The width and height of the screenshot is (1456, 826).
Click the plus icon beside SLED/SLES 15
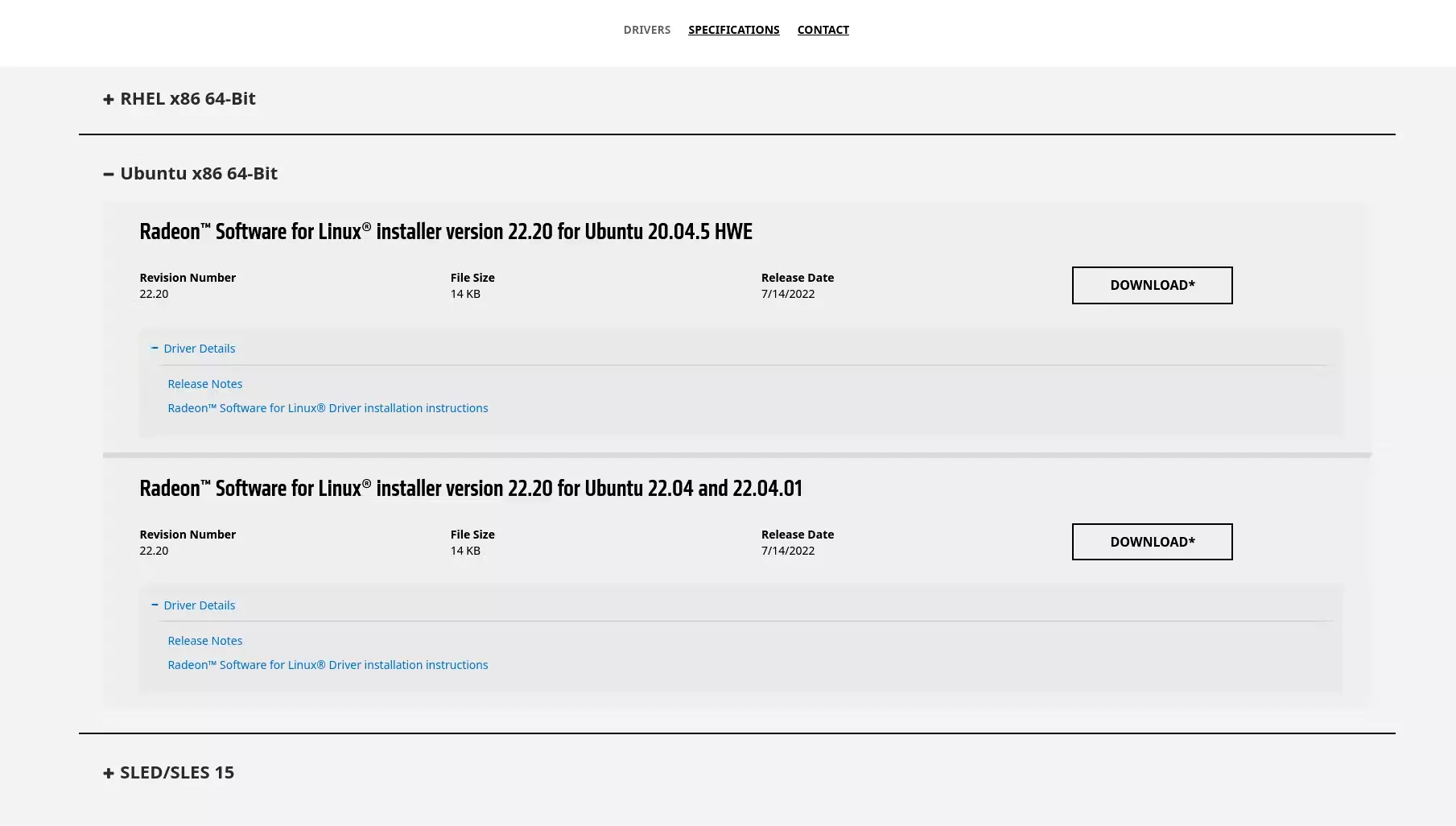coord(109,772)
